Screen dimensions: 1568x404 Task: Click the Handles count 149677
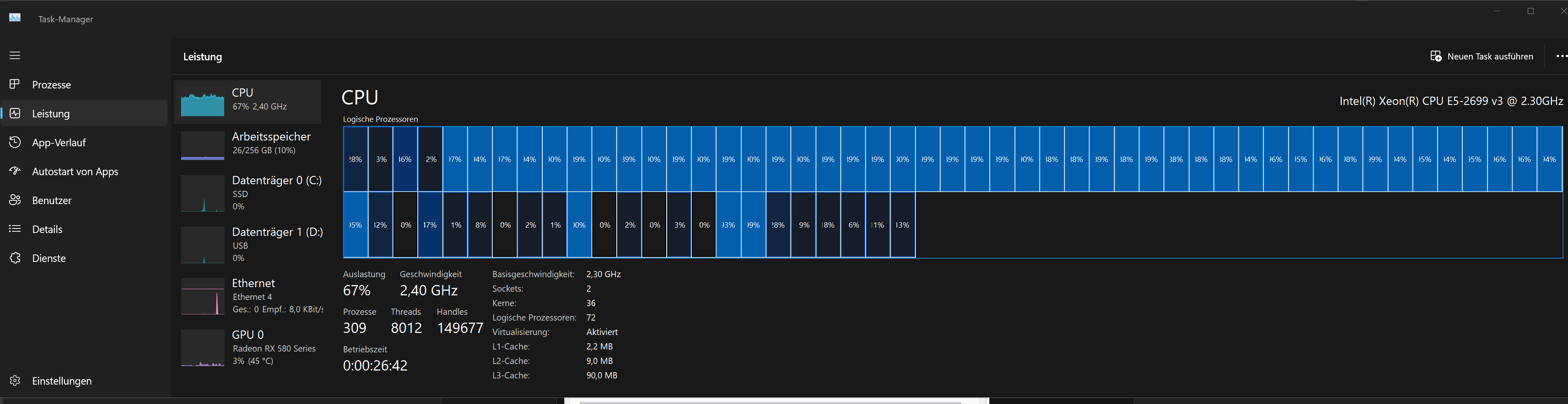point(460,328)
